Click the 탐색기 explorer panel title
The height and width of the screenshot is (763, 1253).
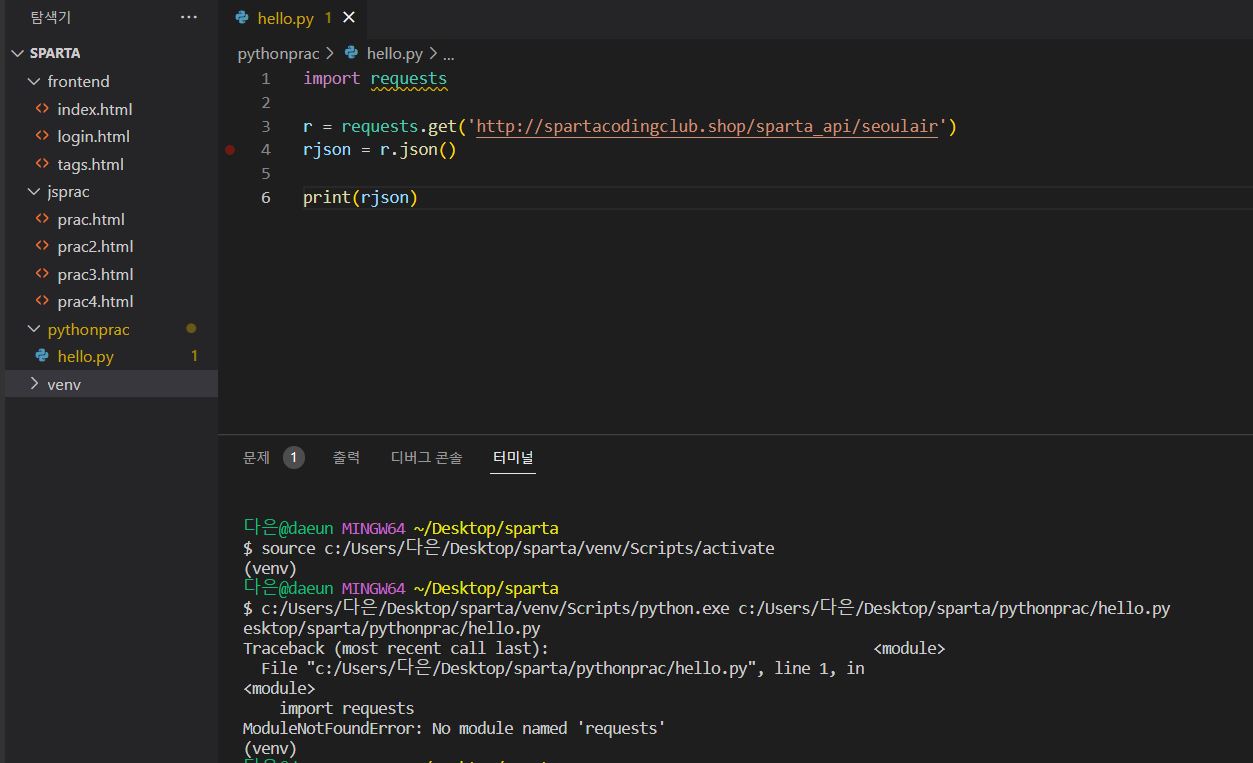point(51,17)
